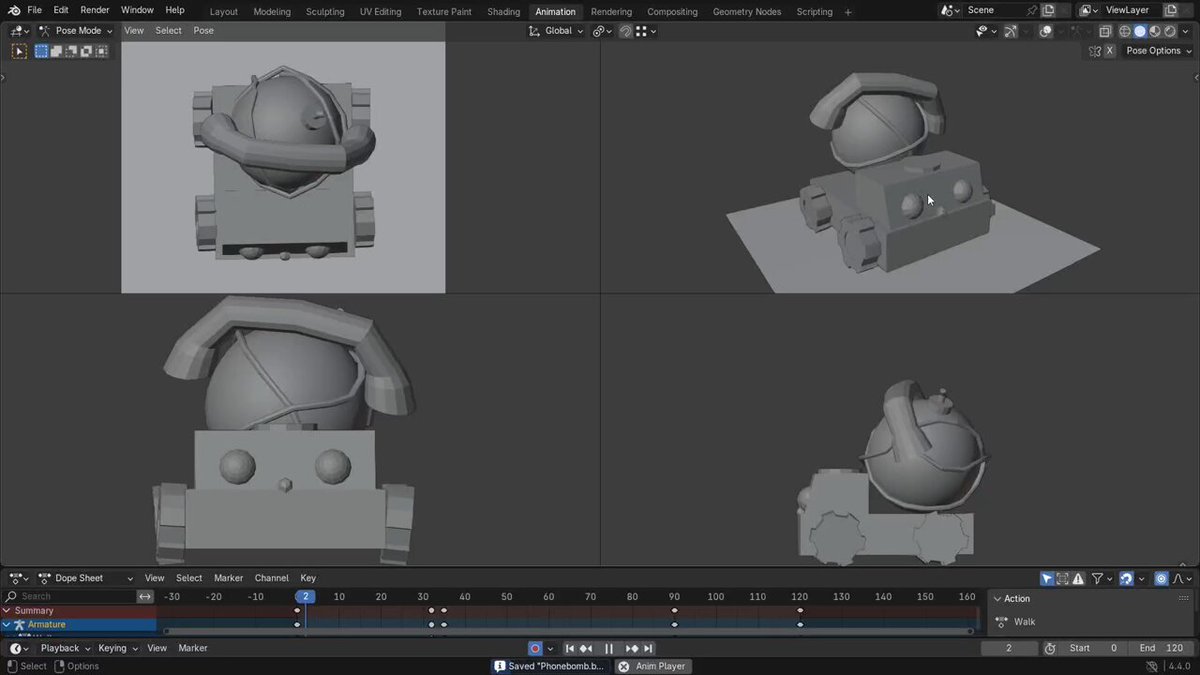Switch to Wireframe viewport shading
Viewport: 1200px width, 675px height.
click(x=1125, y=31)
